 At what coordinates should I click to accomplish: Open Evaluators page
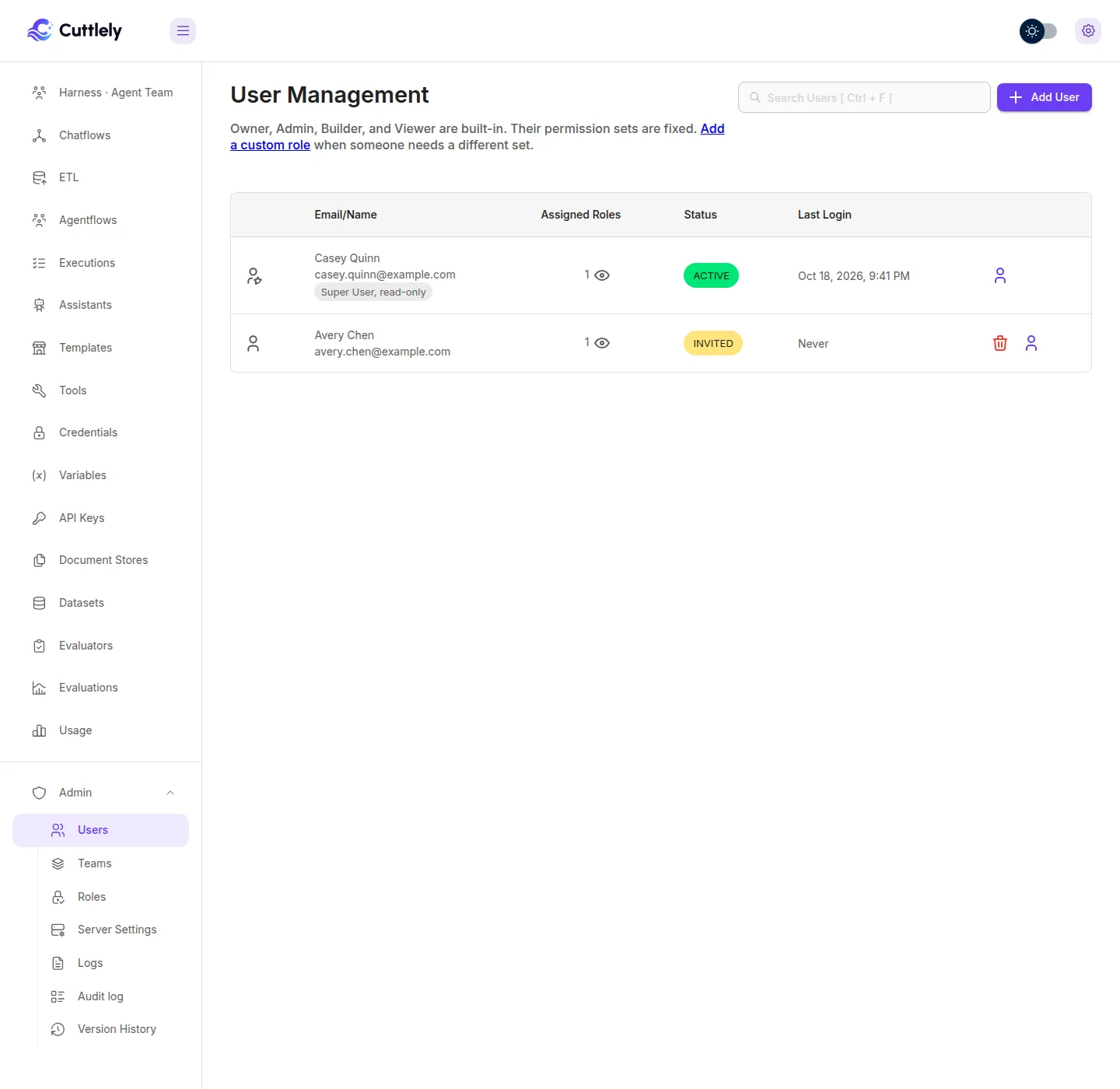[x=101, y=646]
